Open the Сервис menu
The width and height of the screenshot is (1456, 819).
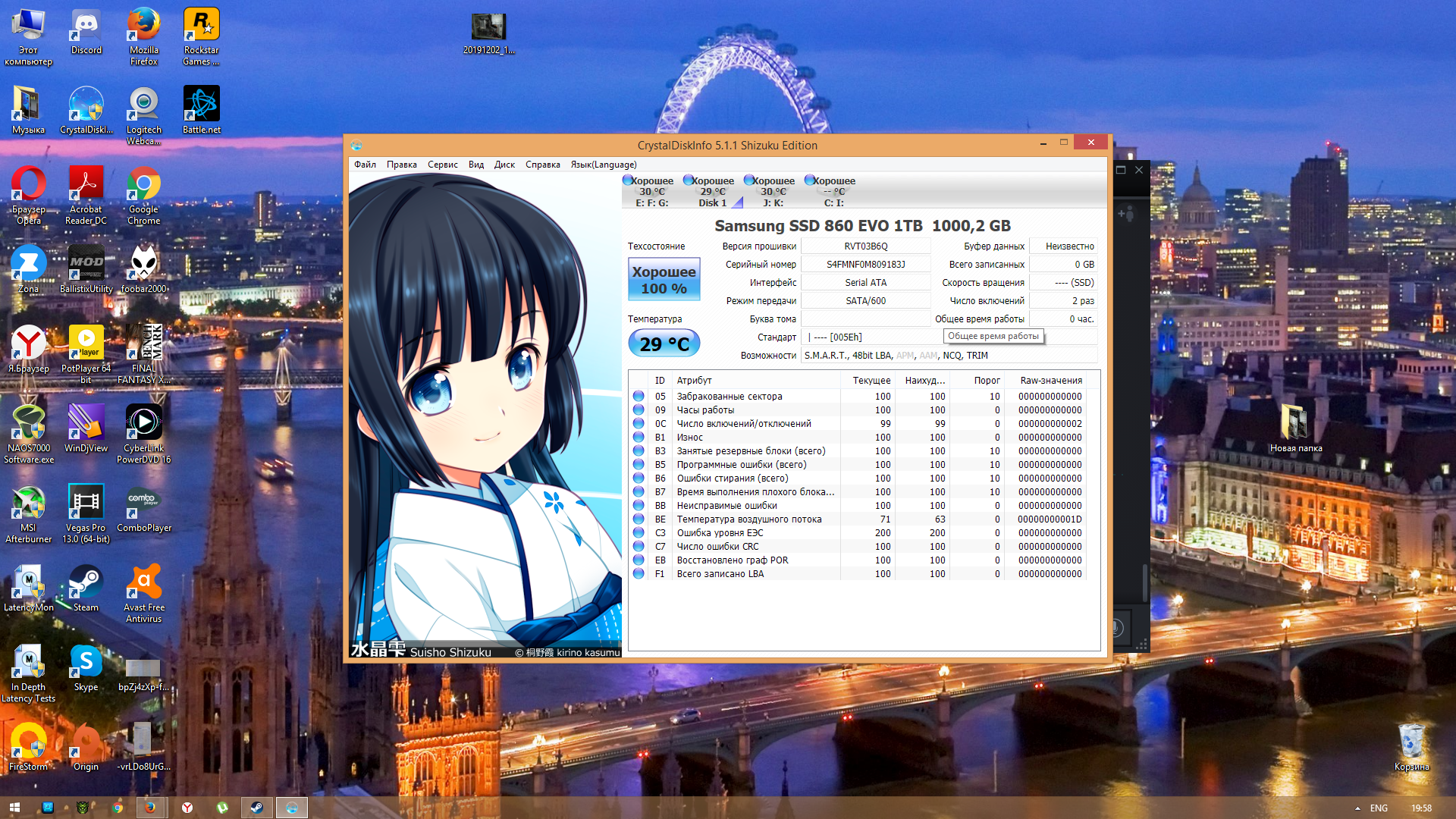[442, 165]
